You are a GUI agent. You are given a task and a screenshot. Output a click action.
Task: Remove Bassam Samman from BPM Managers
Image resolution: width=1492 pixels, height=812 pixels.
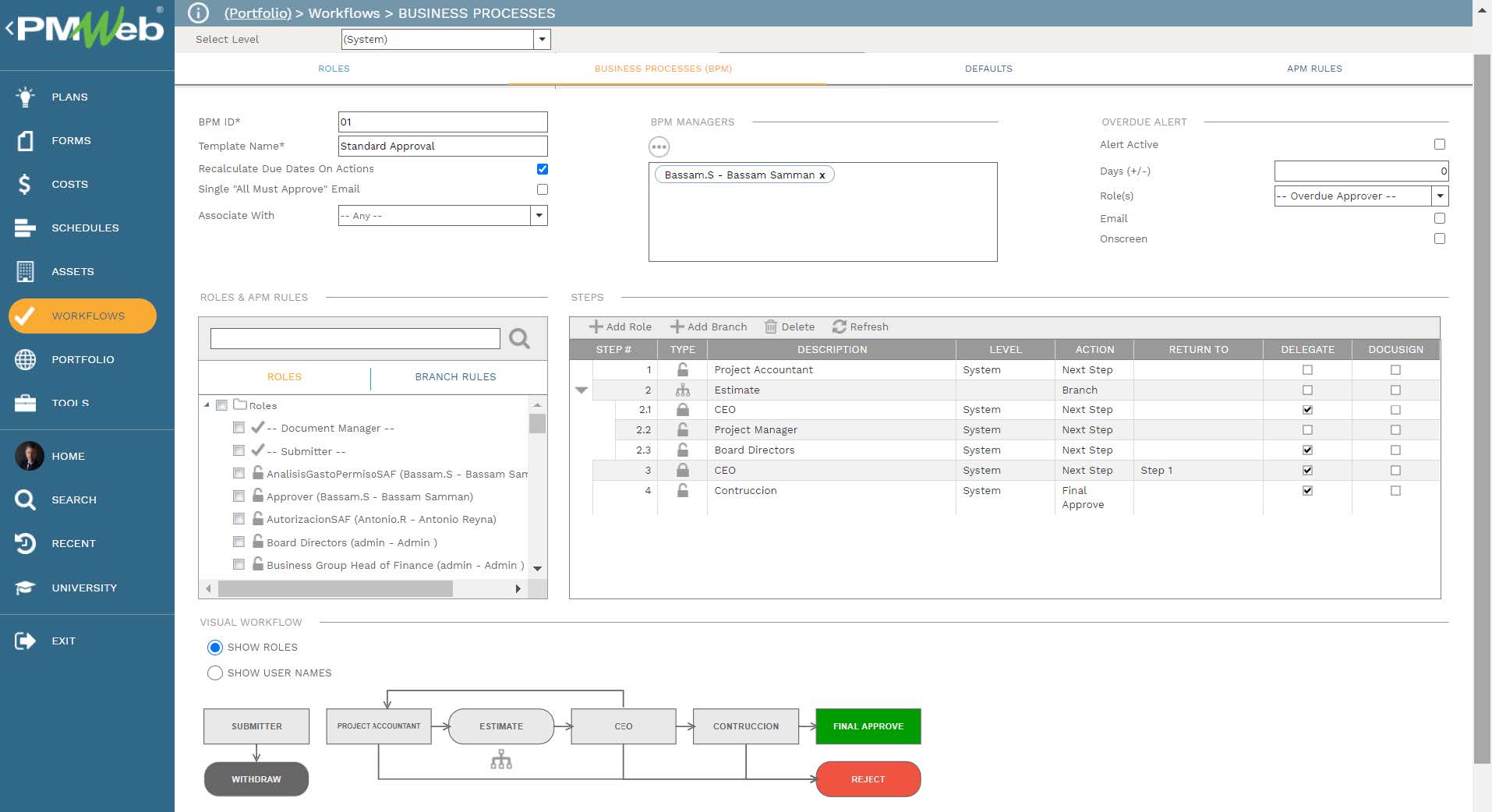(822, 175)
